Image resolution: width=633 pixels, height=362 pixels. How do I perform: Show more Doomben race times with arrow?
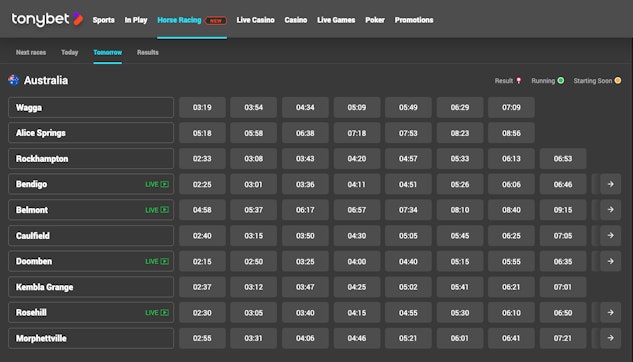click(610, 261)
